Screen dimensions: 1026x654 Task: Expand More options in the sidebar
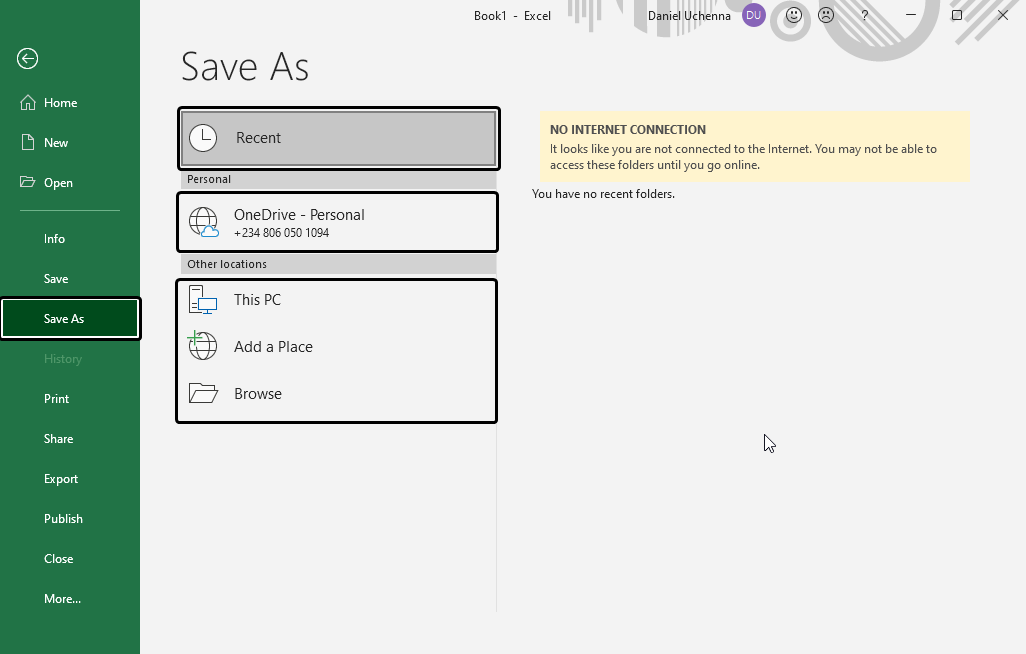tap(62, 598)
